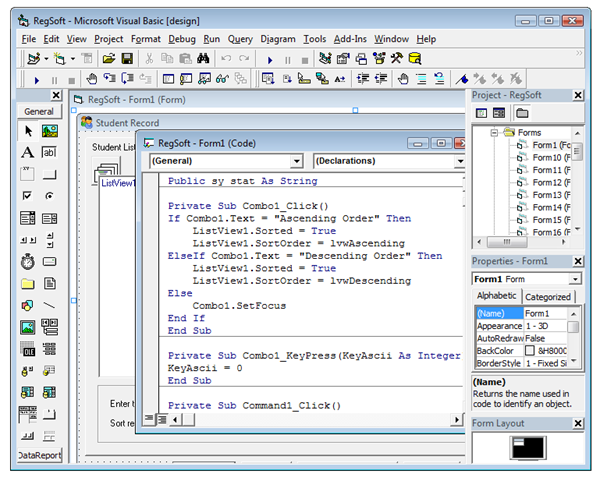Select the Label tool (letter A)
The image size is (600, 481).
(28, 152)
